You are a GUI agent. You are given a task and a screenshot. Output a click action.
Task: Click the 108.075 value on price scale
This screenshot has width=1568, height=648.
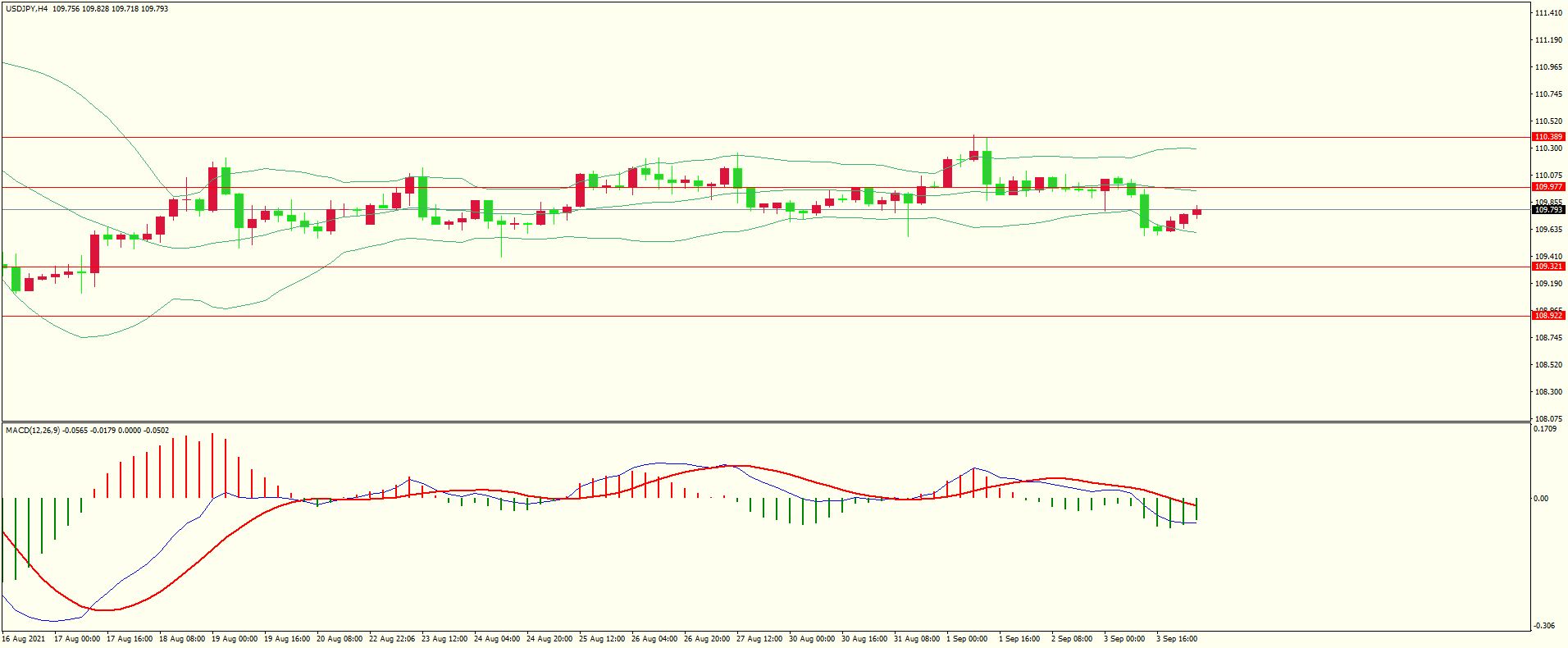pyautogui.click(x=1548, y=419)
